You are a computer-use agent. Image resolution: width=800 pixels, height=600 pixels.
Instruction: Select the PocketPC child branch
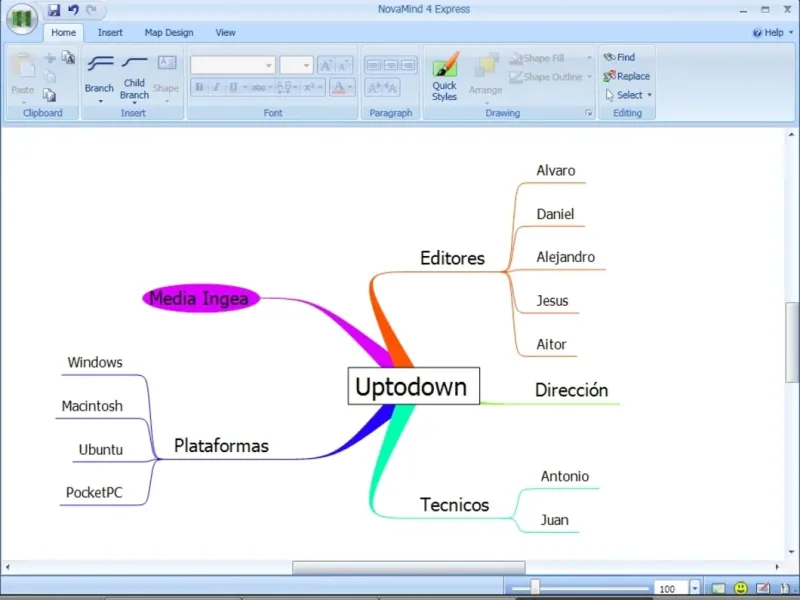(94, 492)
